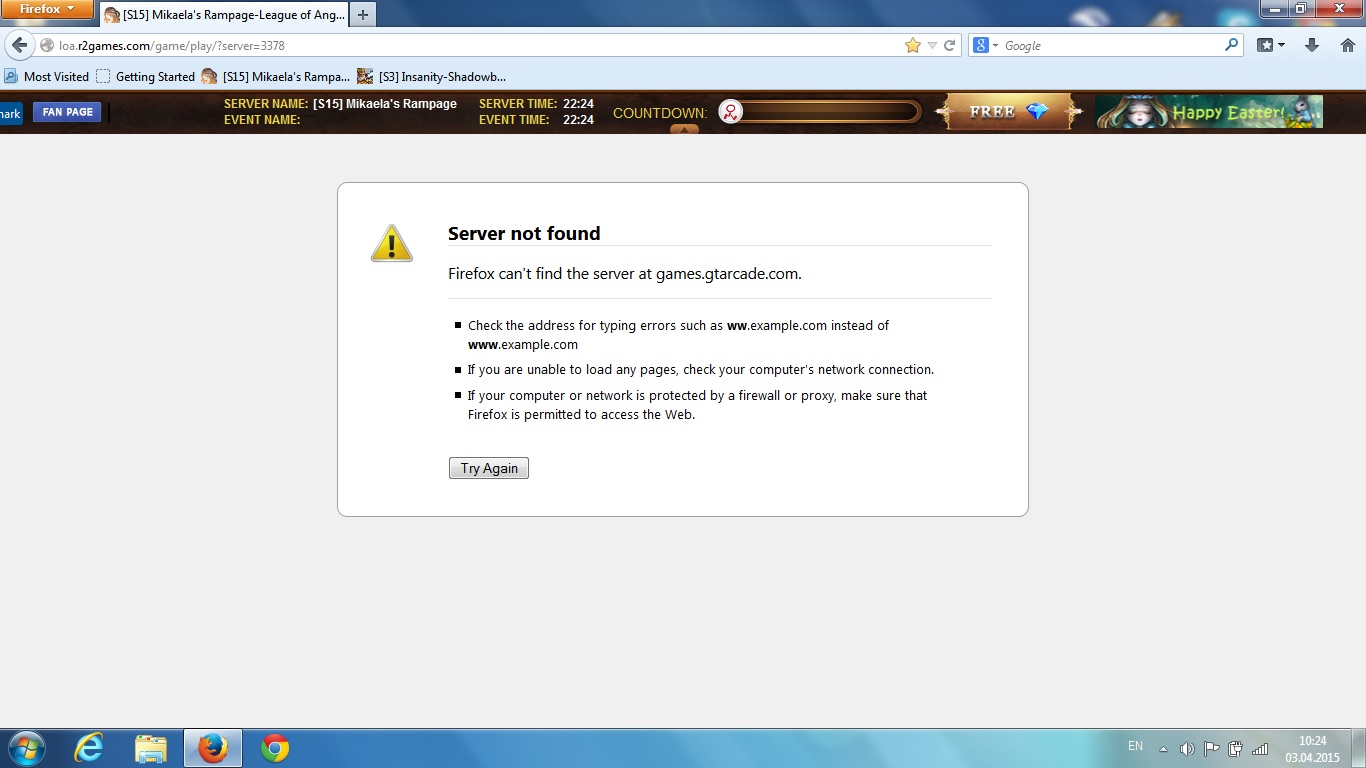
Task: Select the Mikaela's Rampage browser tab
Action: point(224,15)
